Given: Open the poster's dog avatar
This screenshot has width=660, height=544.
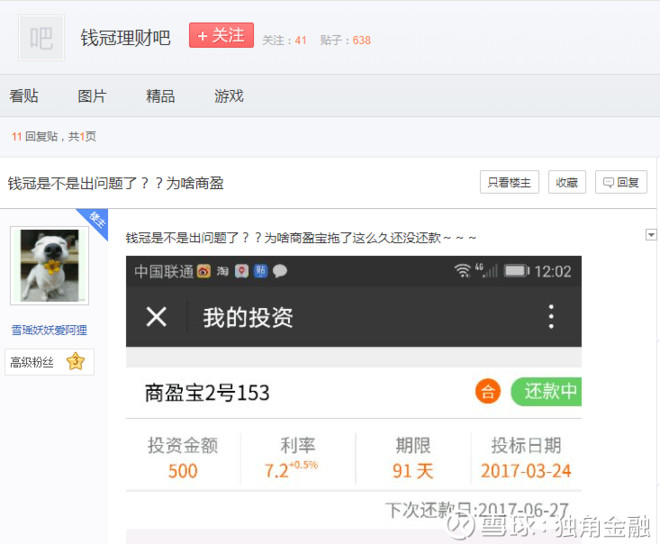Looking at the screenshot, I should coord(50,265).
